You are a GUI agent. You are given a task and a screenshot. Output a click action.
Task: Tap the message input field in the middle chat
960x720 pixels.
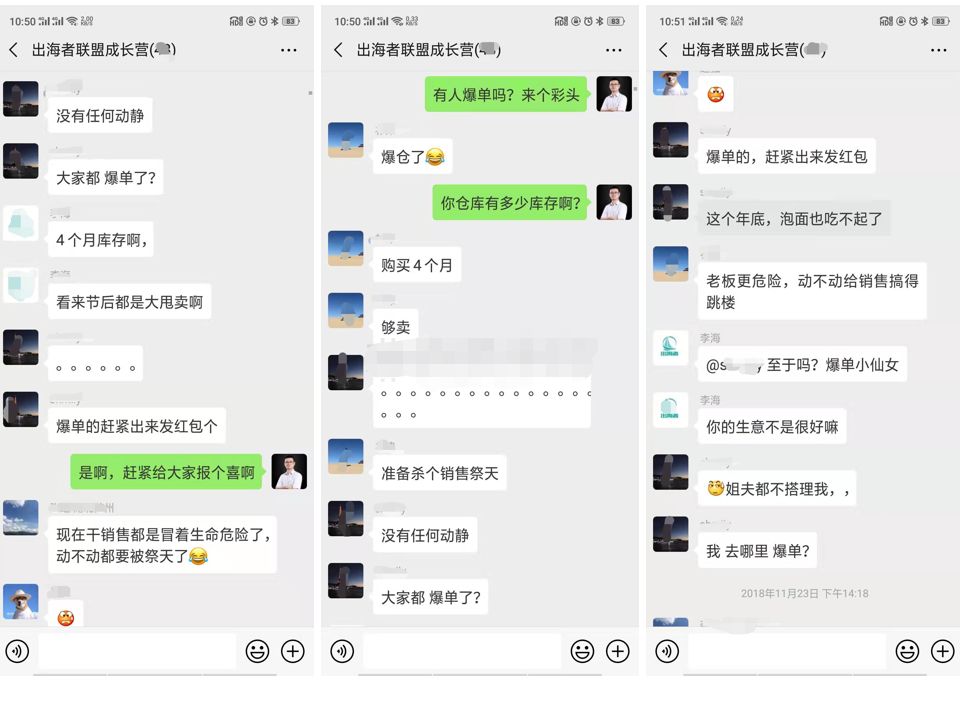coord(462,651)
